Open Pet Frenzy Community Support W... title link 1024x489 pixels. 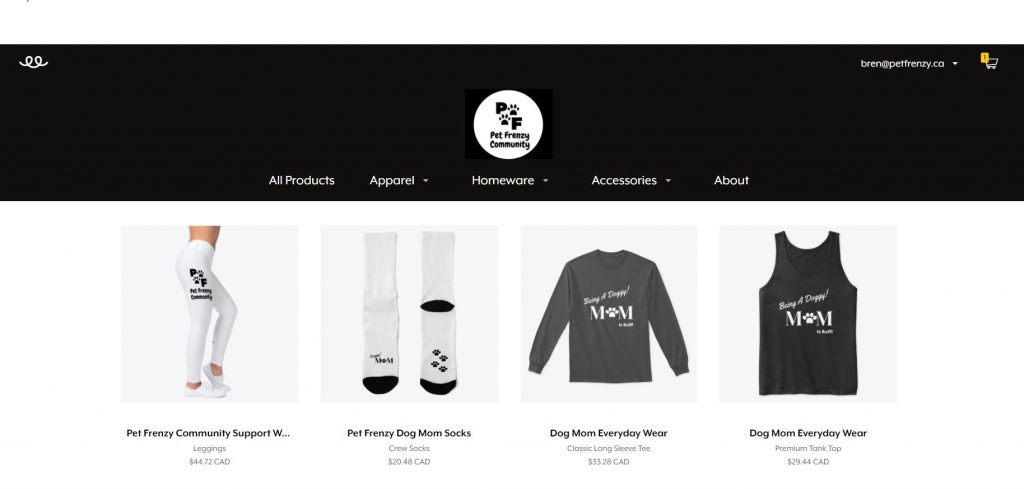tap(208, 433)
